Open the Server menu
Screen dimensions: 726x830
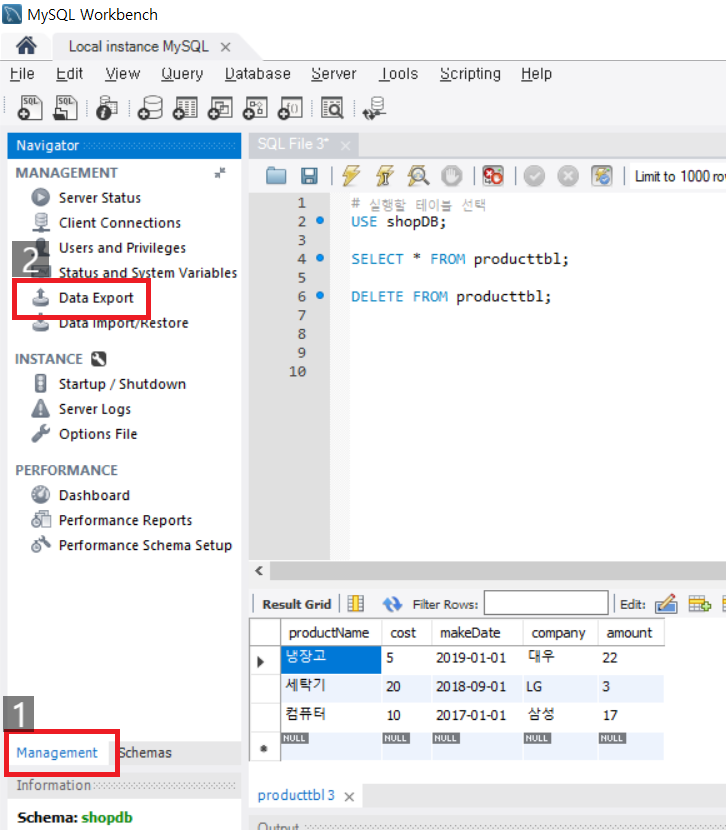pos(334,74)
